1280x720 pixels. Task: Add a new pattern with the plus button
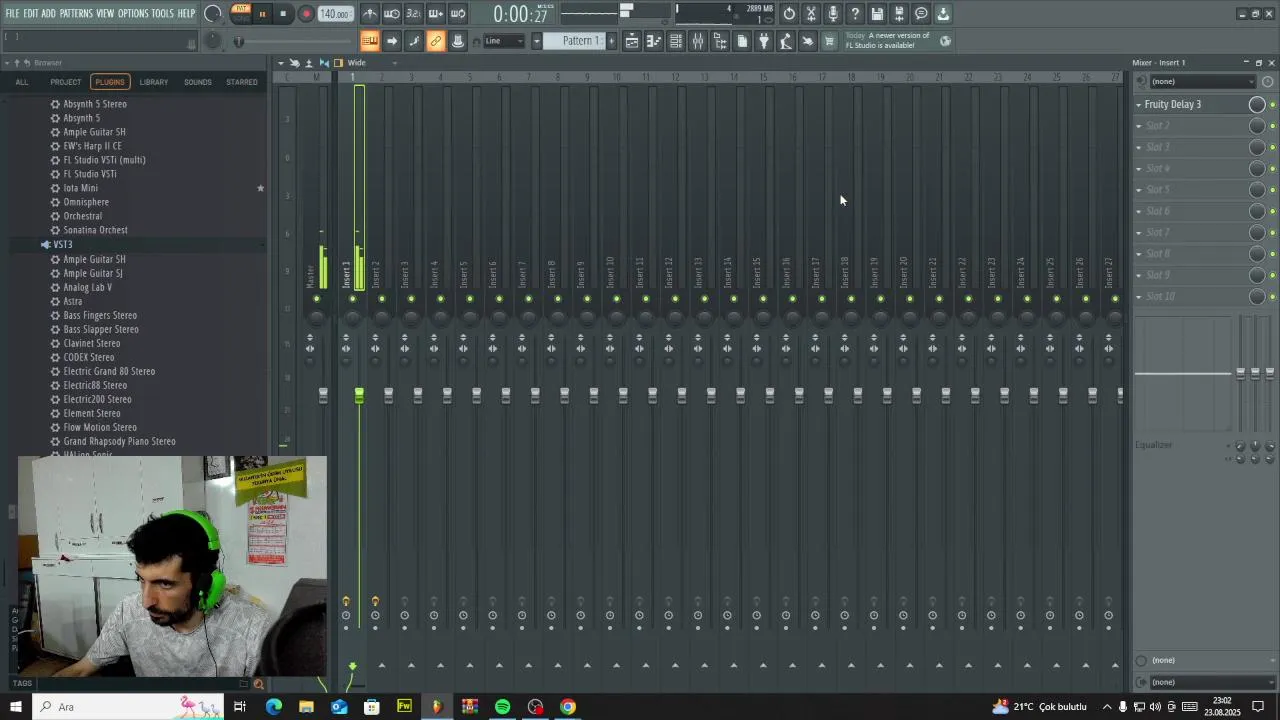click(x=612, y=41)
